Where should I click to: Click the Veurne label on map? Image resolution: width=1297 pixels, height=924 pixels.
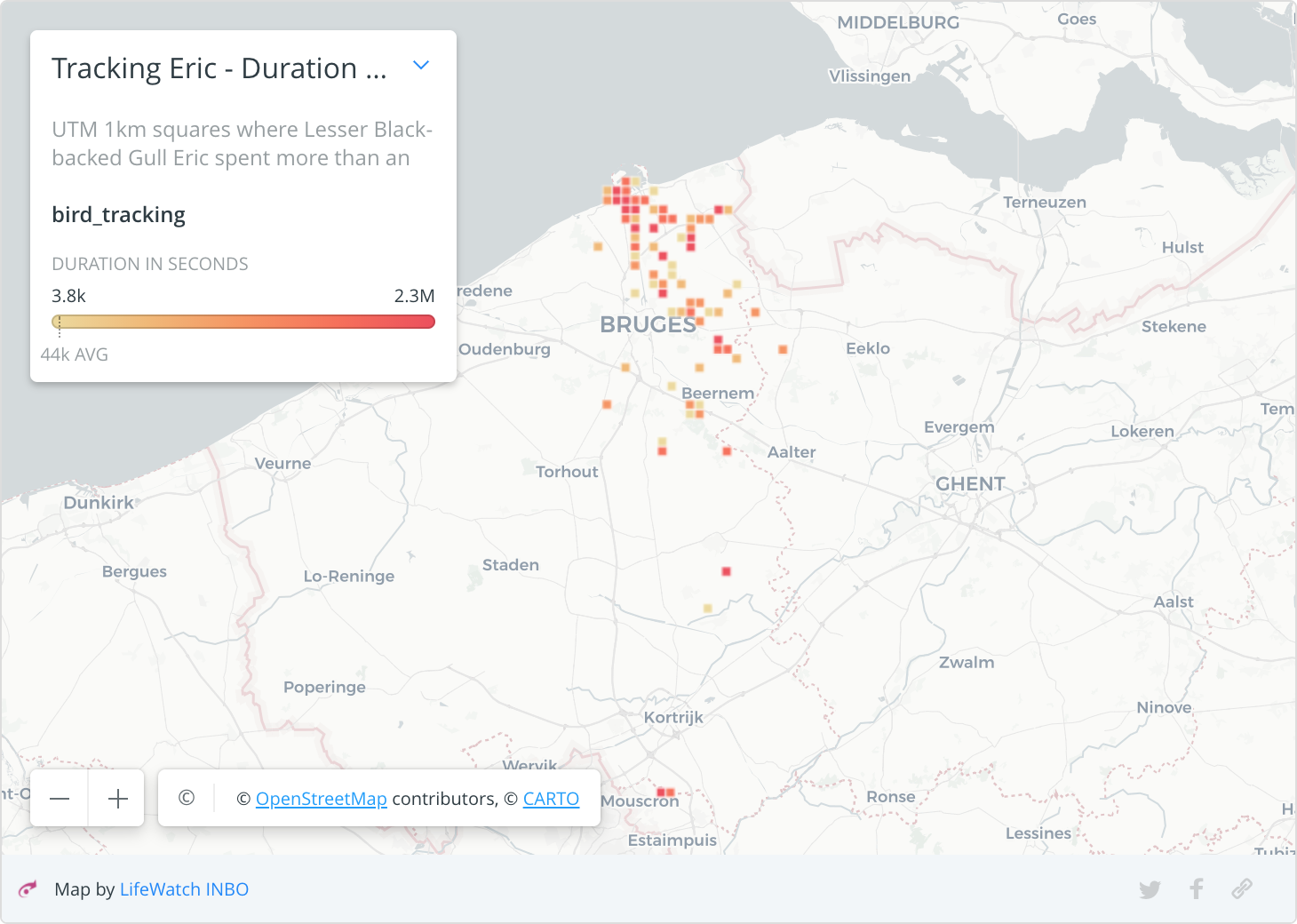(282, 464)
